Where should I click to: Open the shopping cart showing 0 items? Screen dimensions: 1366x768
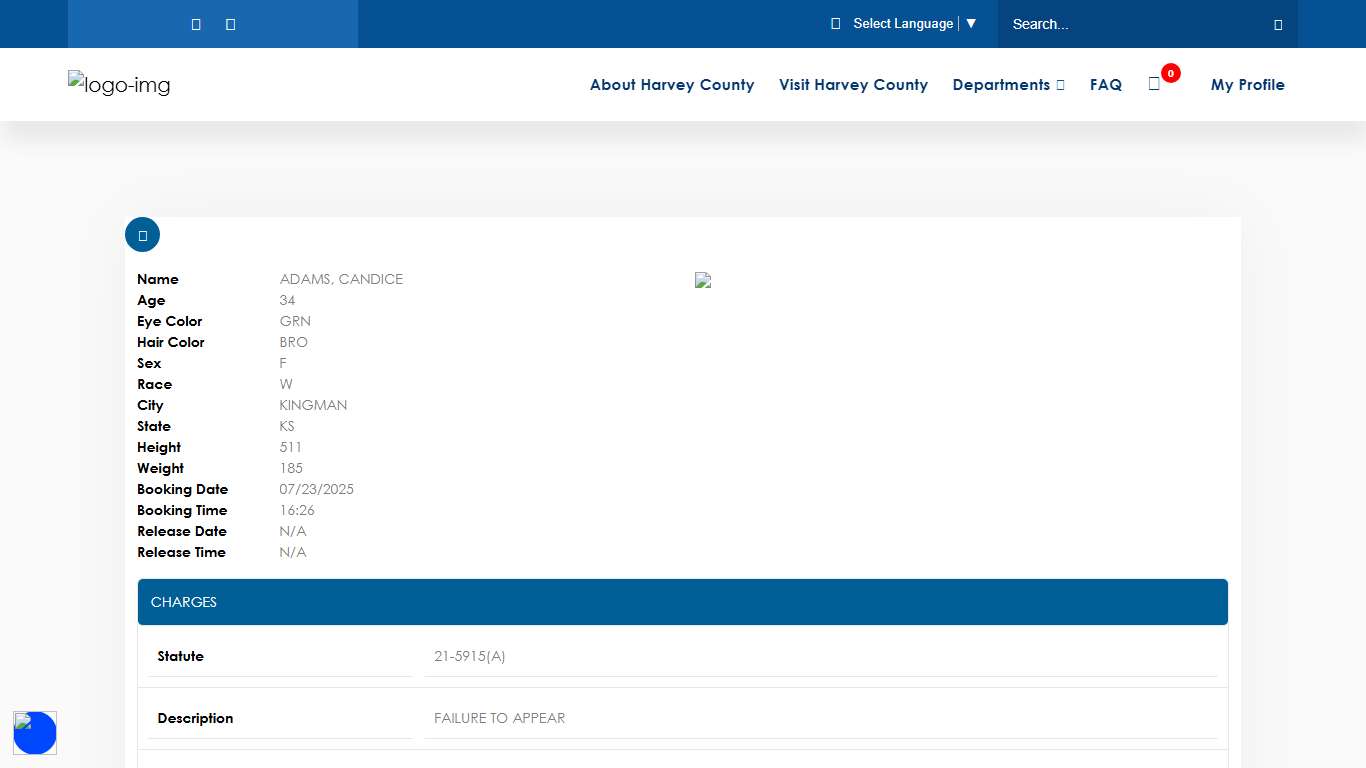point(1155,85)
